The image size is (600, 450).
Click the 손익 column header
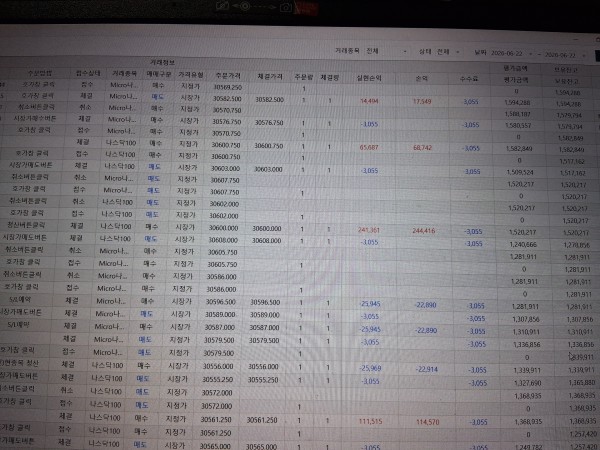(421, 78)
